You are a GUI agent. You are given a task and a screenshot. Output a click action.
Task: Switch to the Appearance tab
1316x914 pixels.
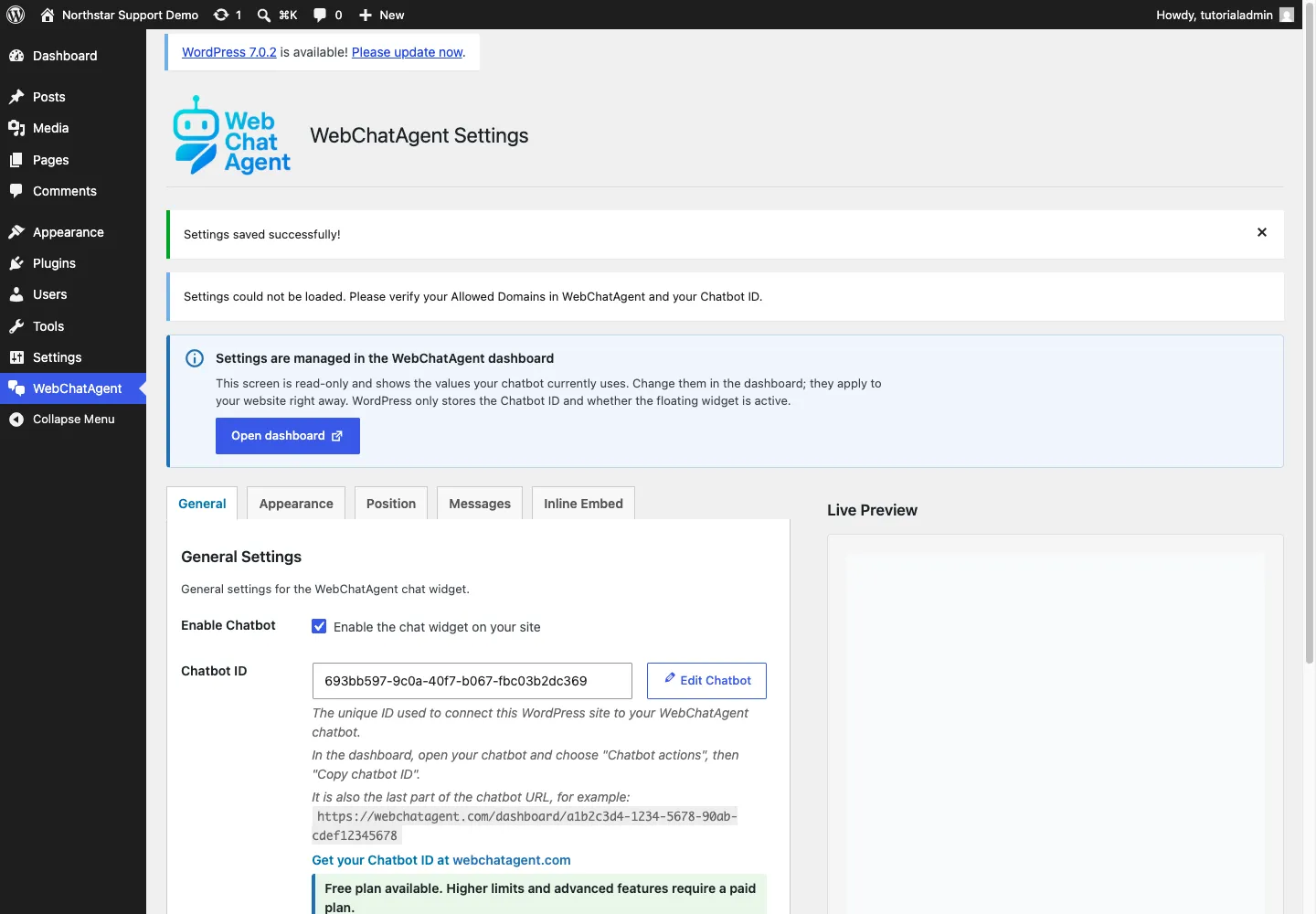pos(296,504)
